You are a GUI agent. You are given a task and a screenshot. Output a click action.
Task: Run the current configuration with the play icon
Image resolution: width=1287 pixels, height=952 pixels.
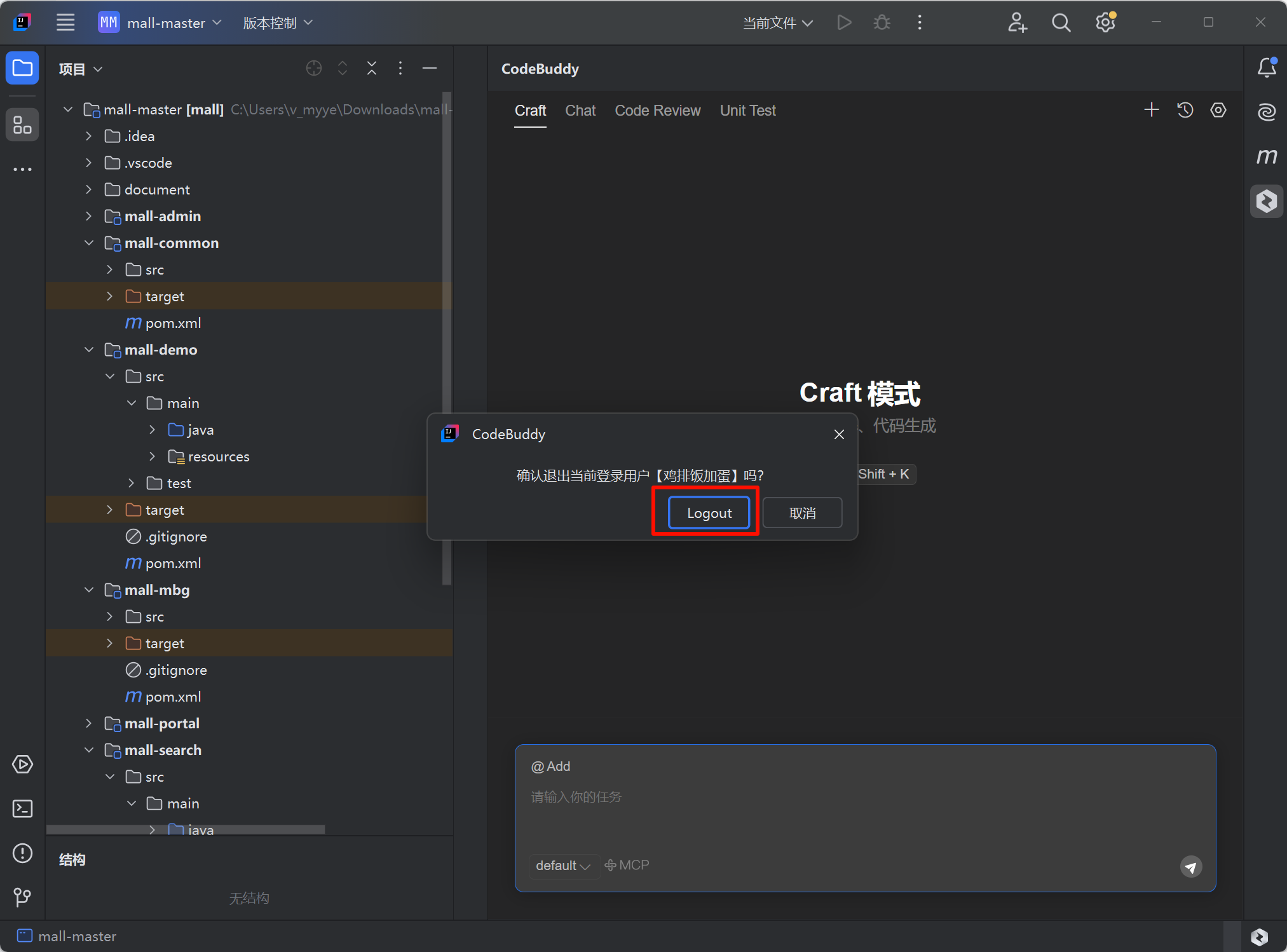pyautogui.click(x=844, y=22)
